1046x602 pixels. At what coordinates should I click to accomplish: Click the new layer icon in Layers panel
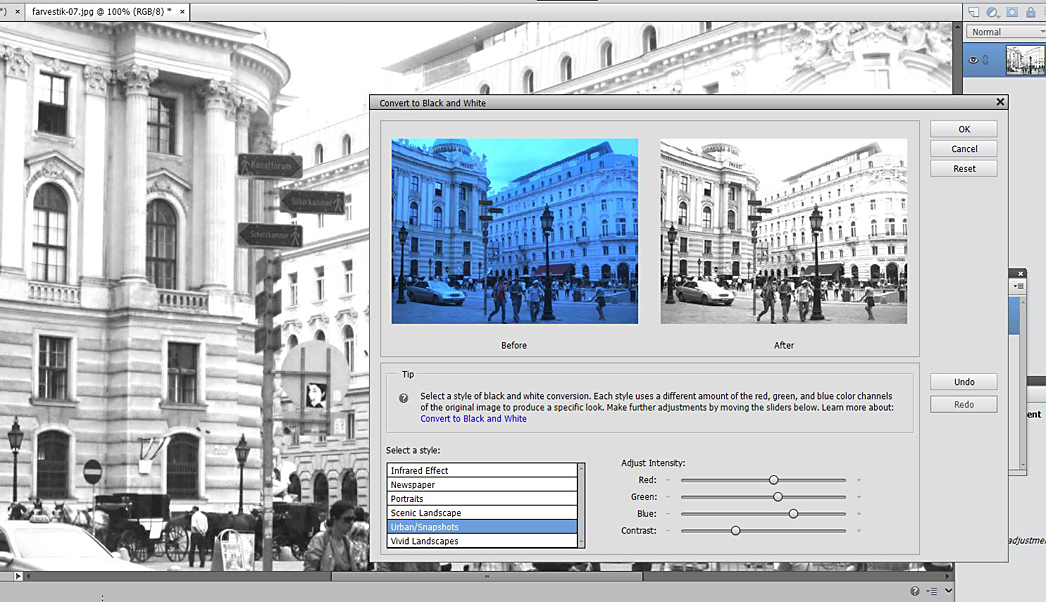tap(973, 12)
